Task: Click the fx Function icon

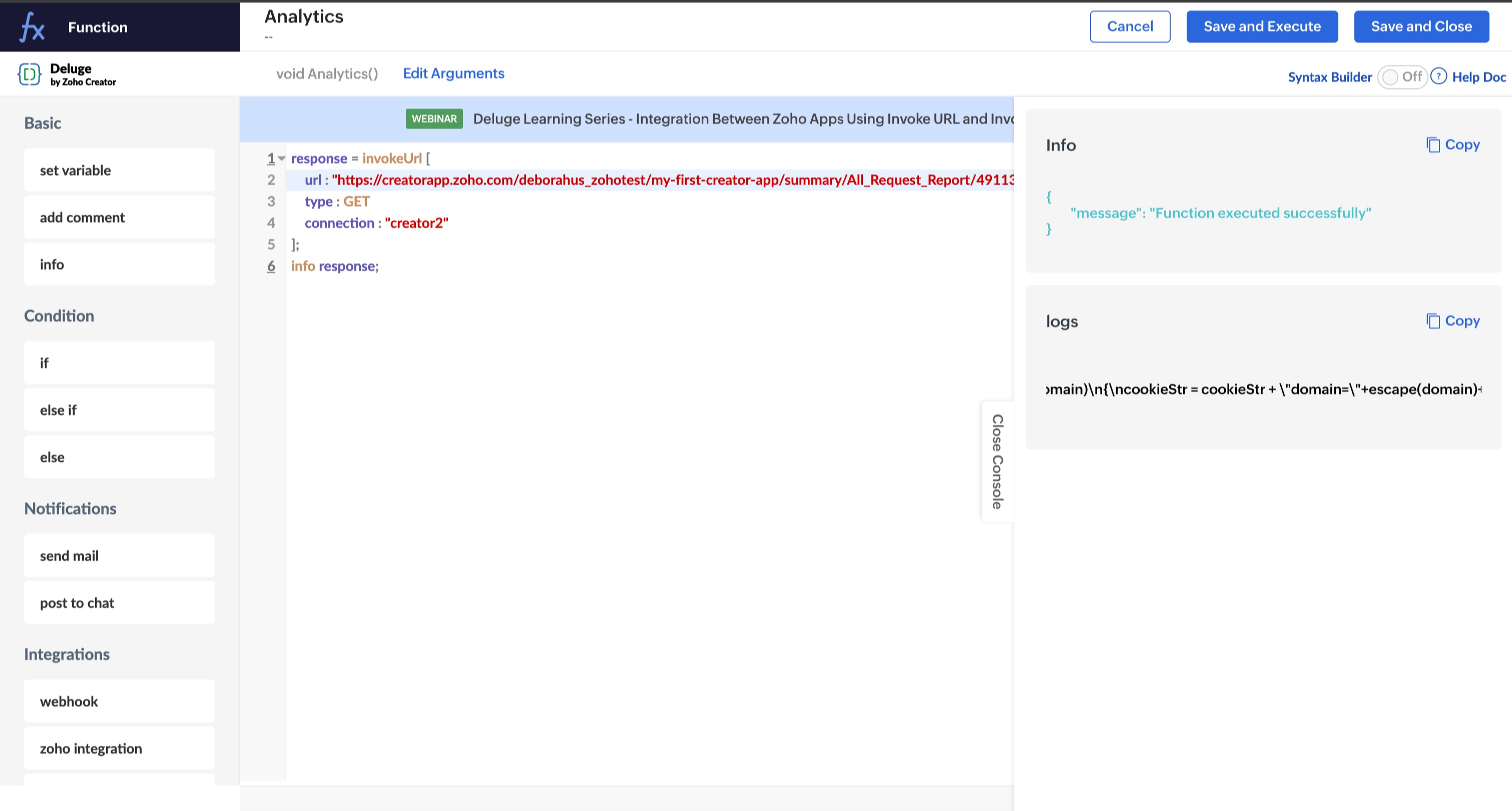Action: pos(32,27)
